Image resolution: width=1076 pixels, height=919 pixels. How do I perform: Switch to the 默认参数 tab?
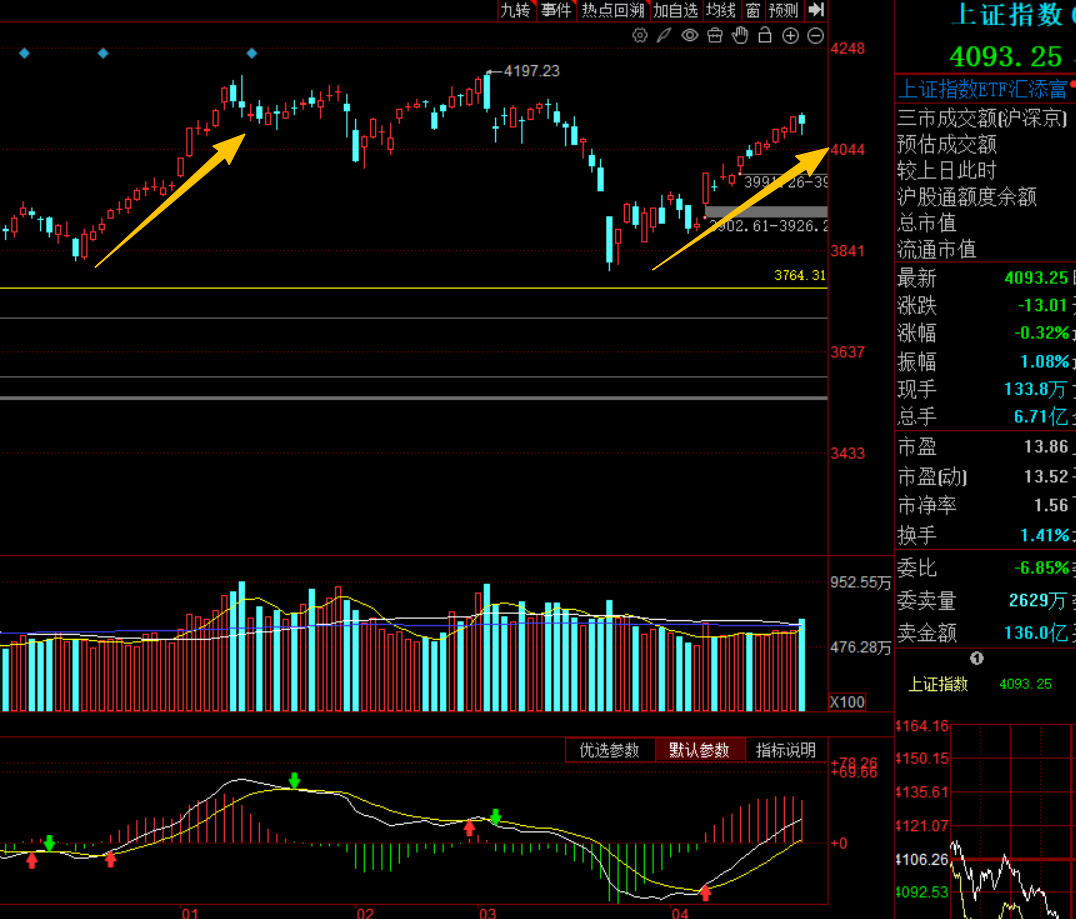699,750
